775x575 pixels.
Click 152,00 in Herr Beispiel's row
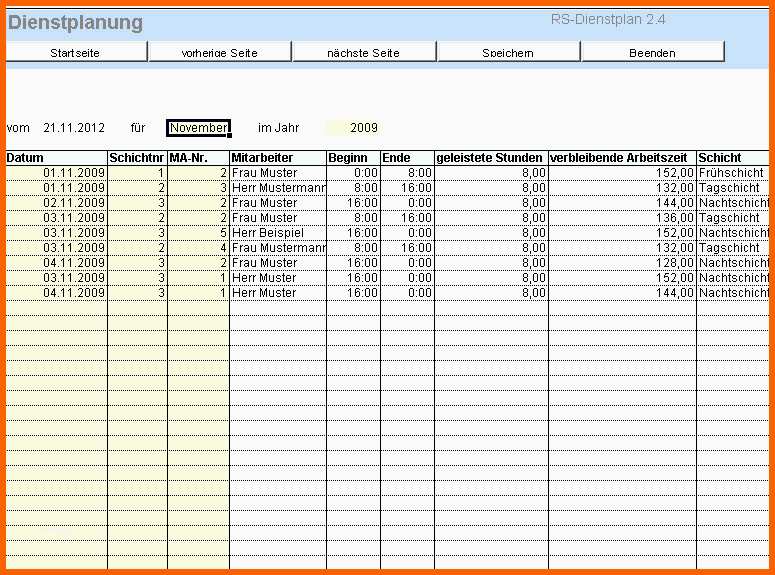(622, 233)
